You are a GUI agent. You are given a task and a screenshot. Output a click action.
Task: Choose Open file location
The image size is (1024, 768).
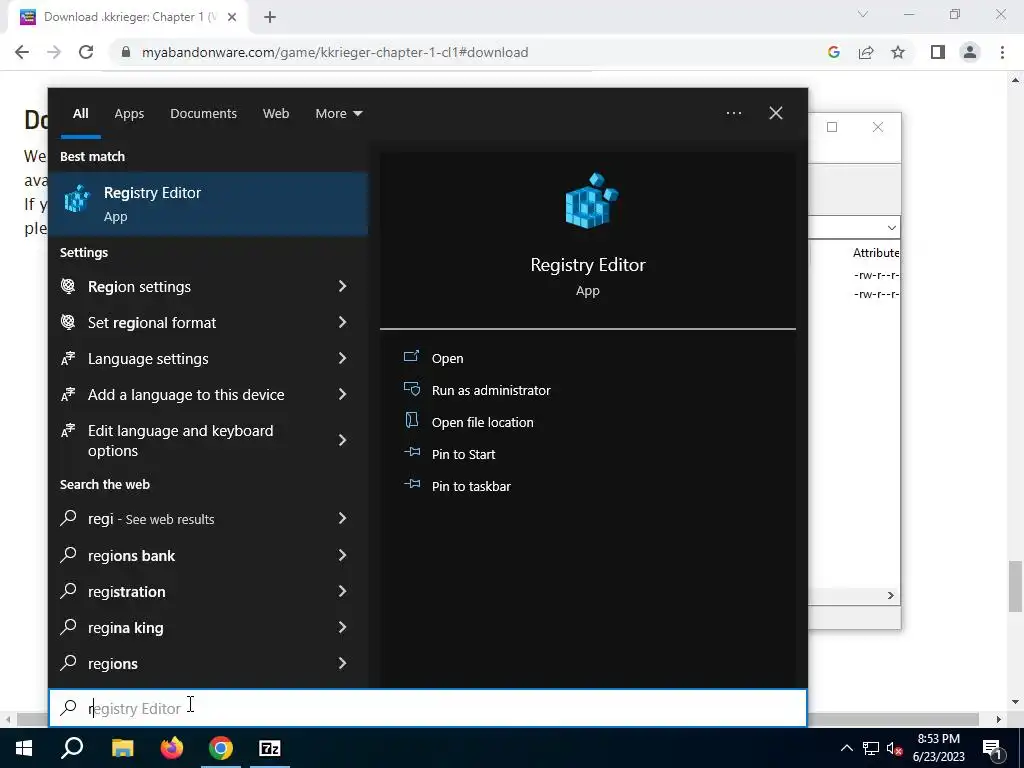(483, 422)
